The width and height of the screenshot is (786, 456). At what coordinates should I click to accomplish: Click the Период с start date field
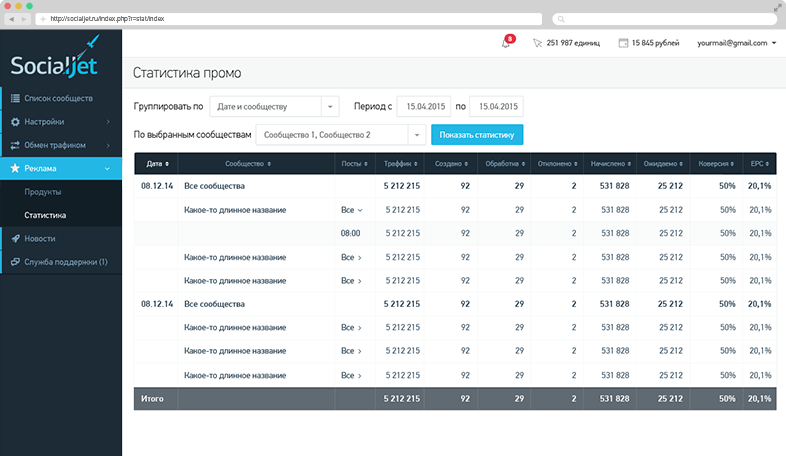424,106
